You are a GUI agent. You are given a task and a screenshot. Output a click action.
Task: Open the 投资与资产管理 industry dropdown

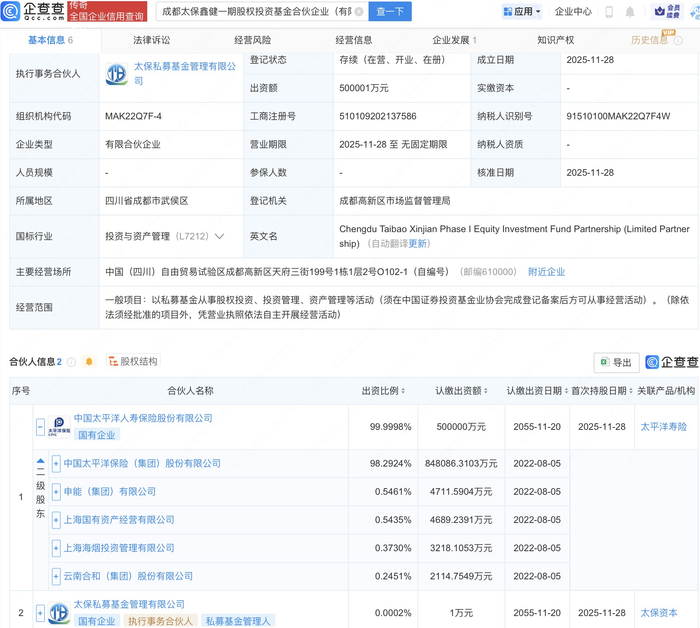point(219,237)
